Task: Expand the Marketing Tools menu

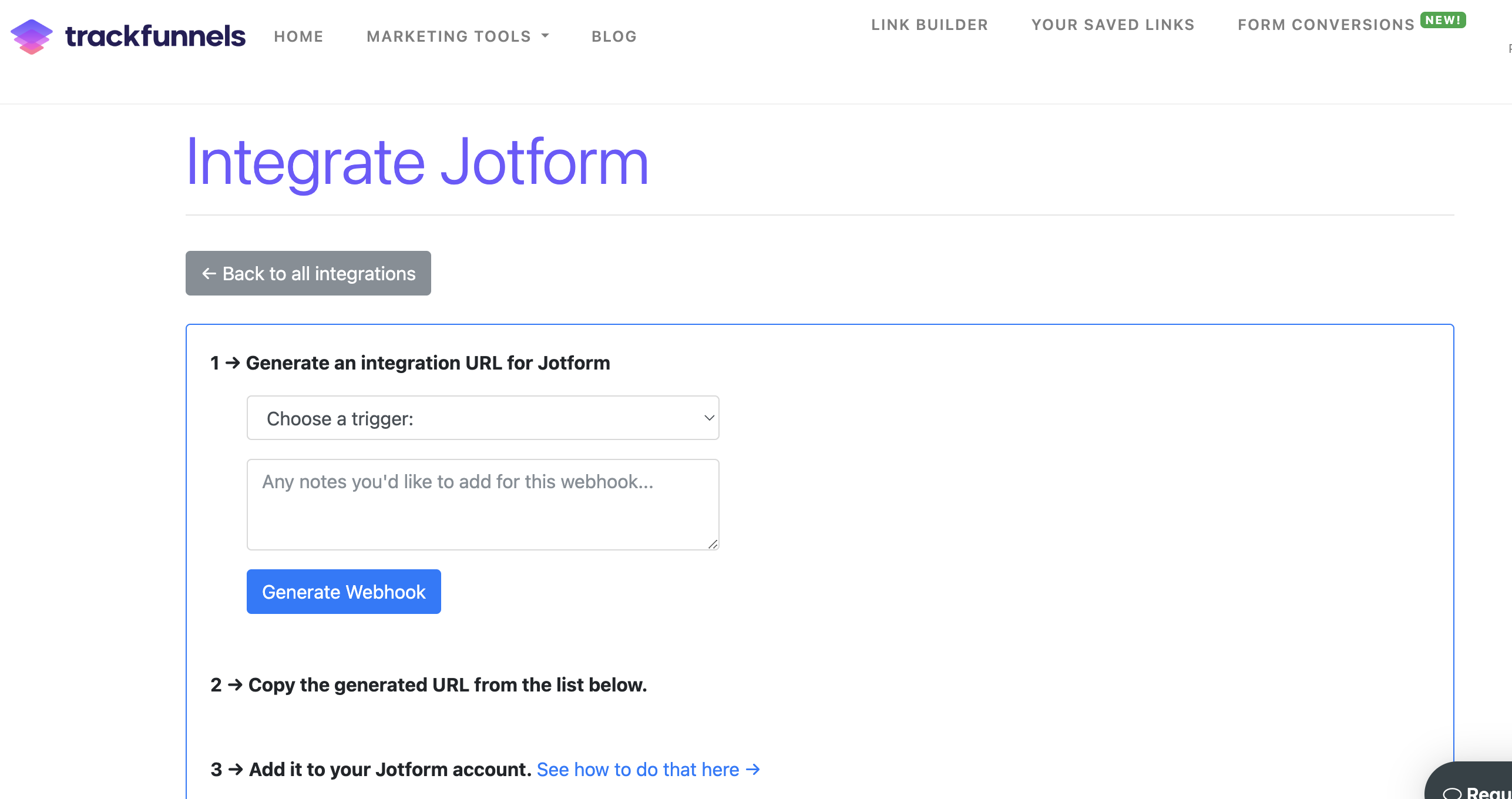Action: click(458, 36)
